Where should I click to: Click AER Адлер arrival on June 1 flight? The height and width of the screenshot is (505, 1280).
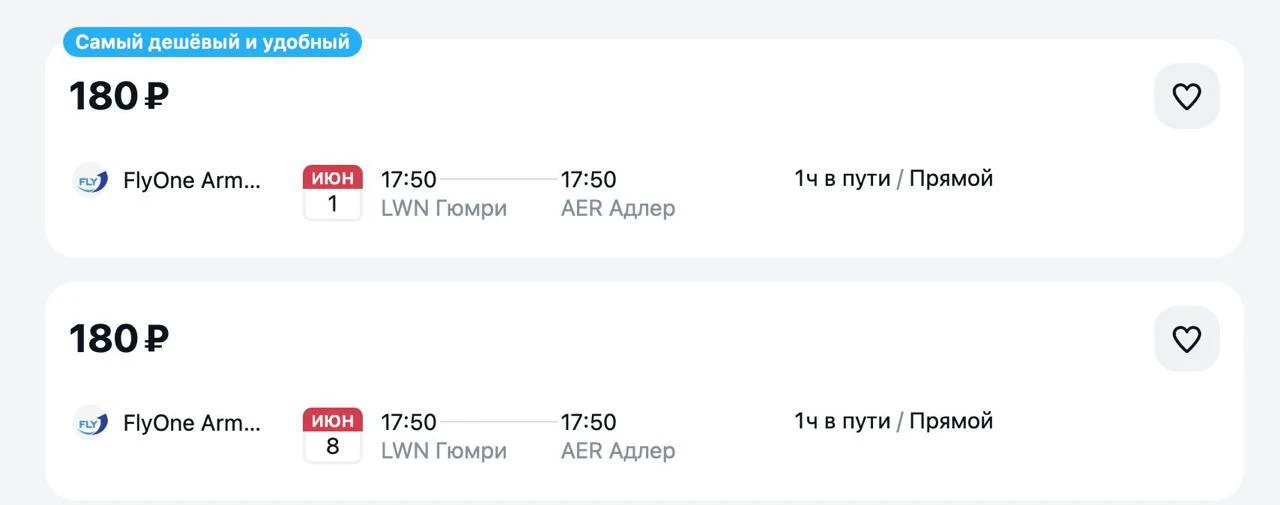(x=617, y=208)
